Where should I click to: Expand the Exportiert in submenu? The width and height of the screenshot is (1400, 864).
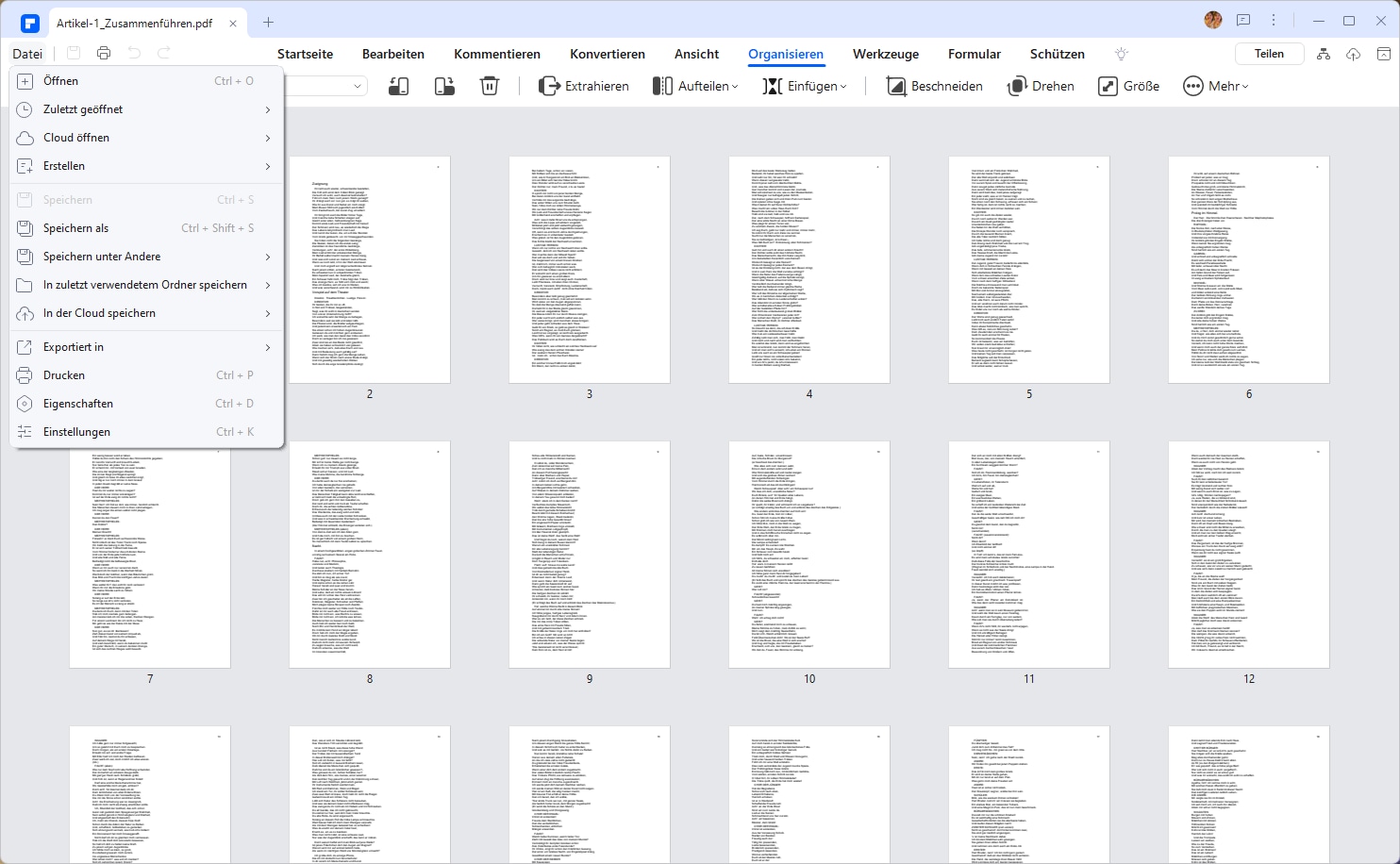click(146, 347)
